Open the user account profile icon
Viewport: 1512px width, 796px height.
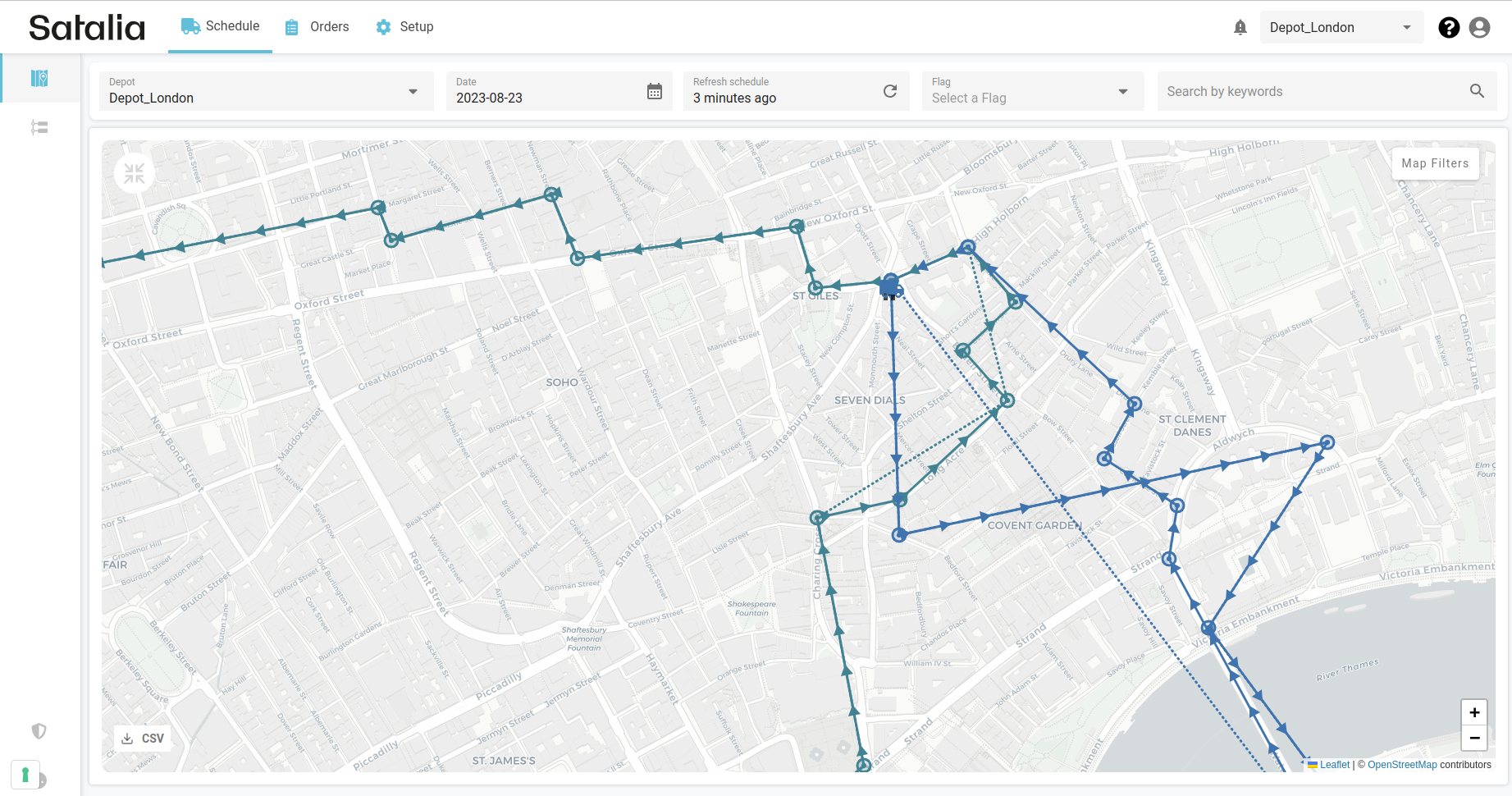[x=1479, y=28]
